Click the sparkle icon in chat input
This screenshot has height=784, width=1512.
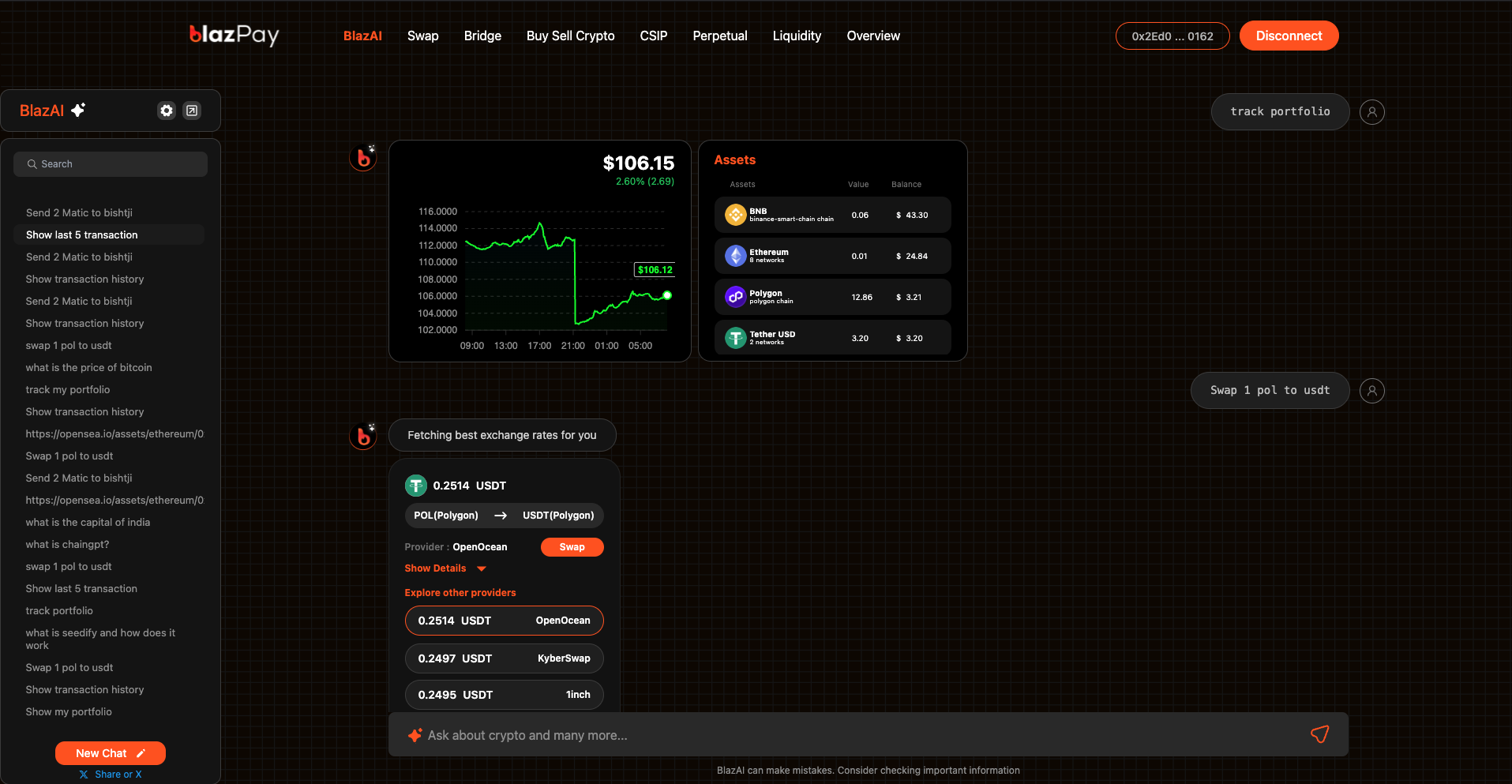415,735
